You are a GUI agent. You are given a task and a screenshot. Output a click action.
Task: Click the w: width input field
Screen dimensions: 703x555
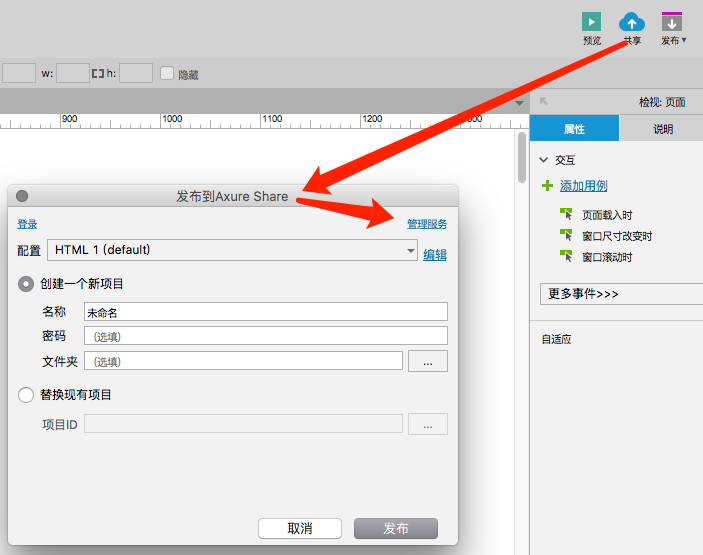click(73, 73)
